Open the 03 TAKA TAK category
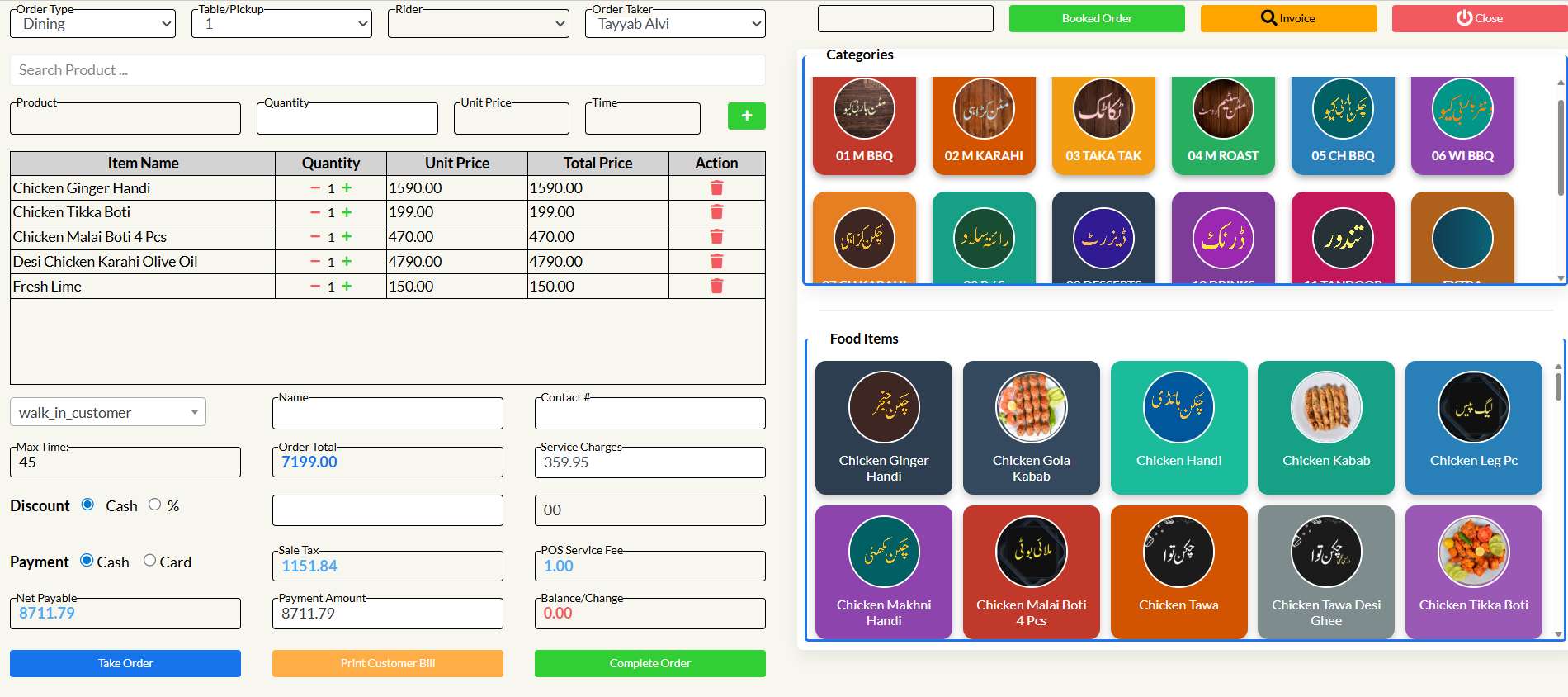Screen dimensions: 1568x697 pyautogui.click(x=1103, y=126)
